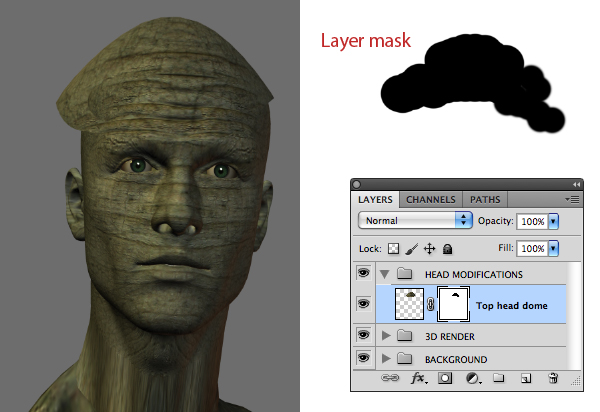Image resolution: width=600 pixels, height=412 pixels.
Task: Close the Layers panel round button
Action: (x=357, y=185)
